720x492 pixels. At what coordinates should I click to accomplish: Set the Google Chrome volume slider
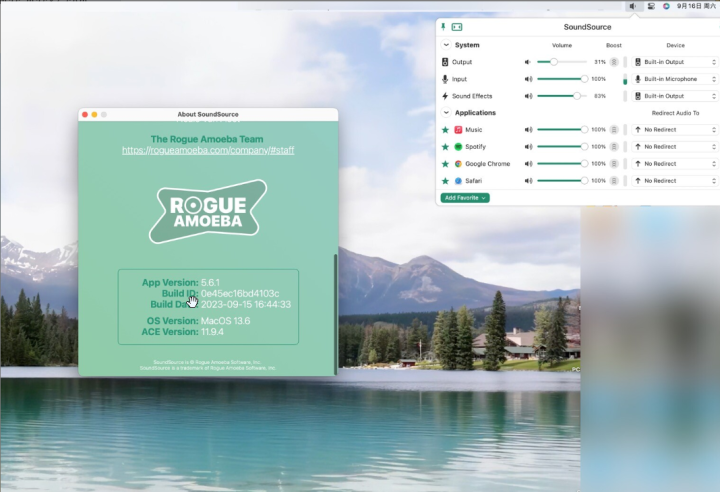[562, 164]
